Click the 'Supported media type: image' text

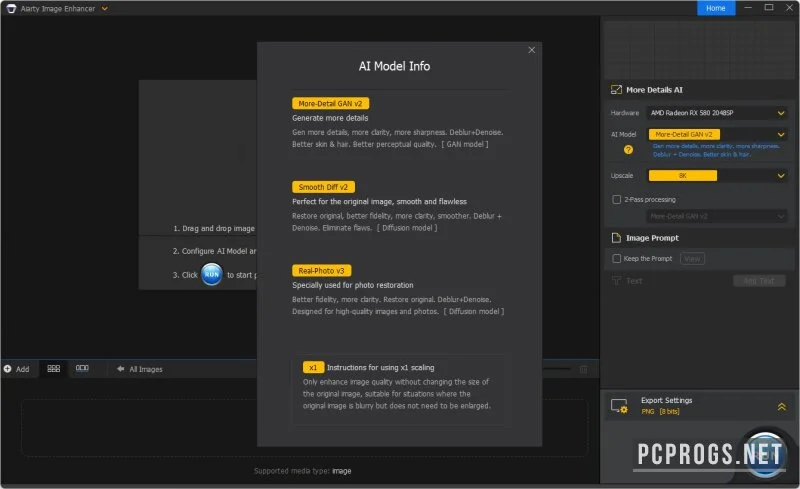coord(303,471)
